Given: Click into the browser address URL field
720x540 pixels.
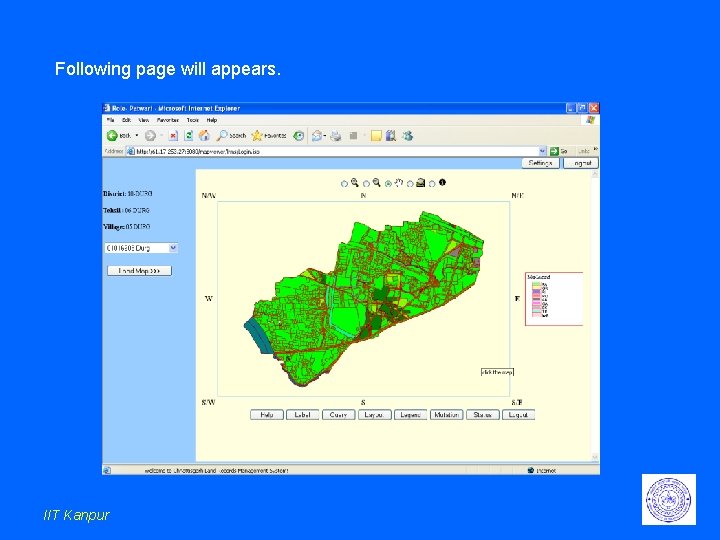Looking at the screenshot, I should [335, 151].
